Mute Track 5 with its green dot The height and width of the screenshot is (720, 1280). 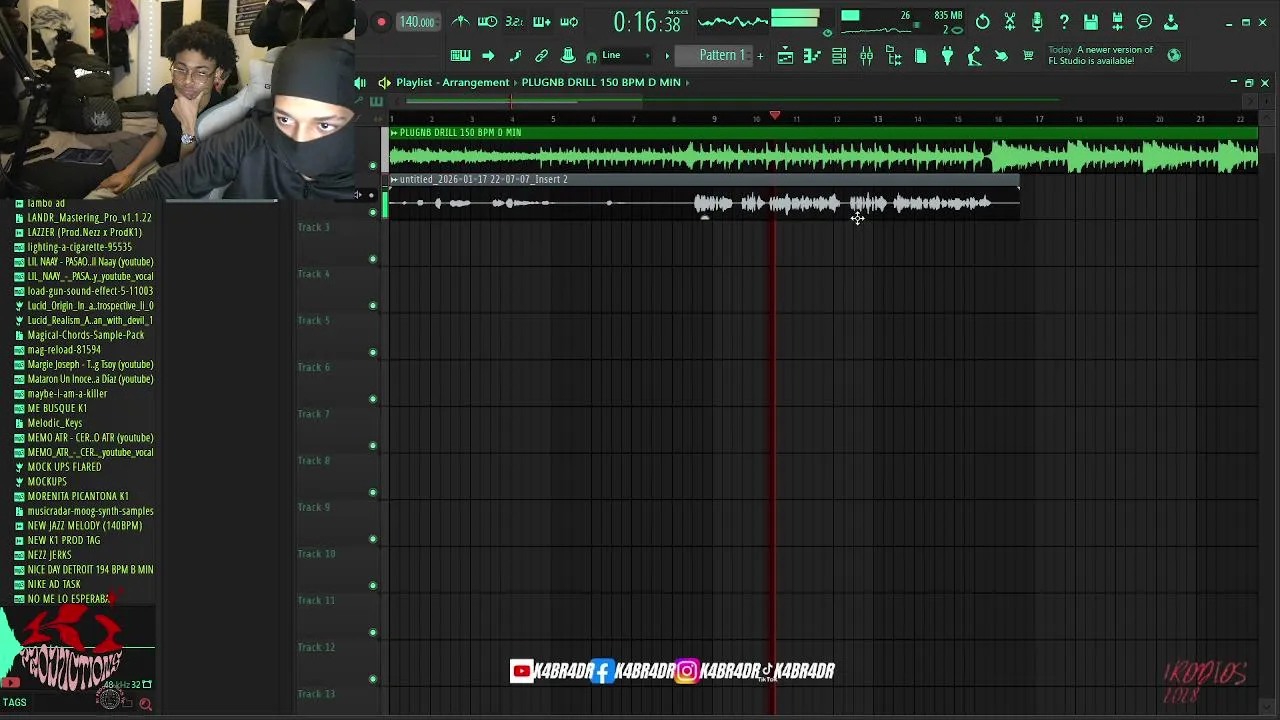(373, 352)
